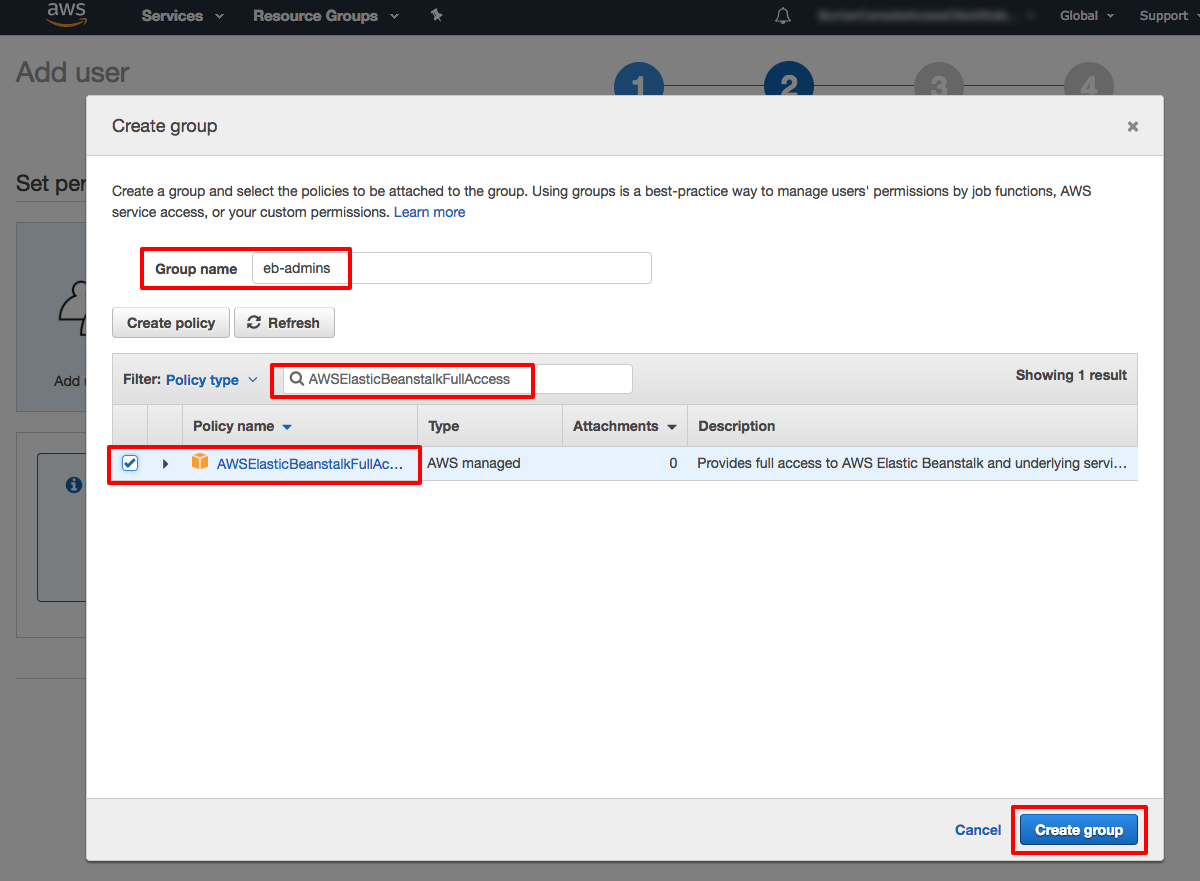
Task: Open the AWSElasticBeanstalkFullAccess policy link
Action: [310, 464]
